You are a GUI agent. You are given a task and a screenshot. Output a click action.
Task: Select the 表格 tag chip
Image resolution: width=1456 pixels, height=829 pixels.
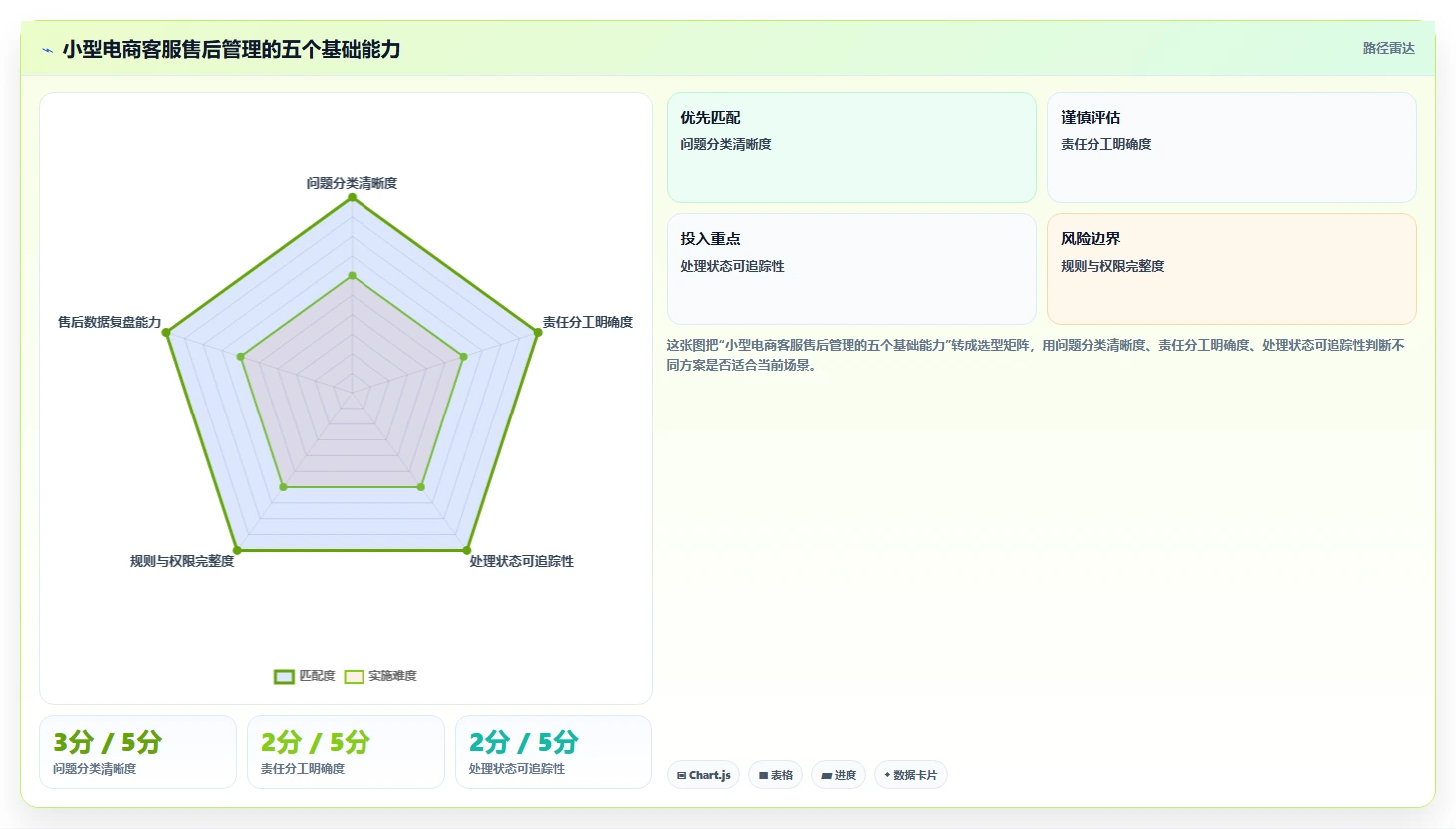coord(776,775)
